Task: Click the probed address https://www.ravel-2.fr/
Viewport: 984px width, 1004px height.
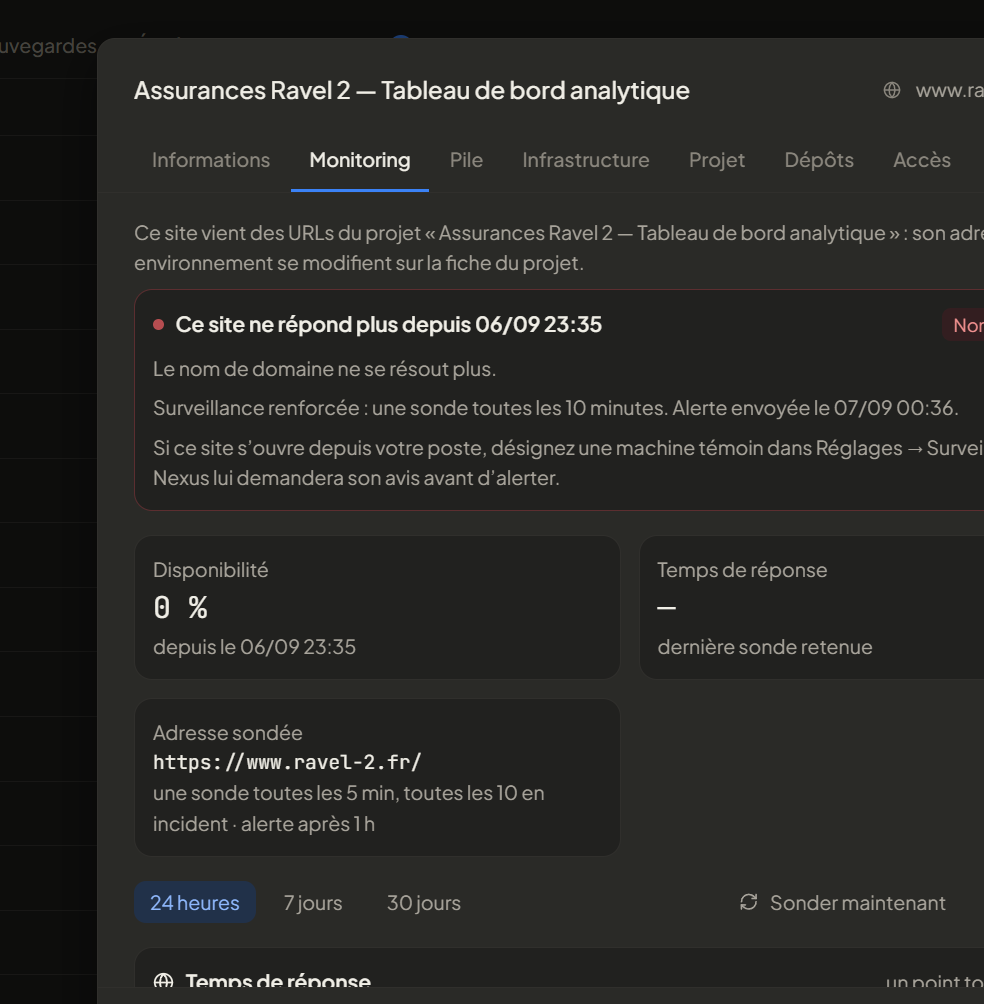Action: click(x=287, y=762)
